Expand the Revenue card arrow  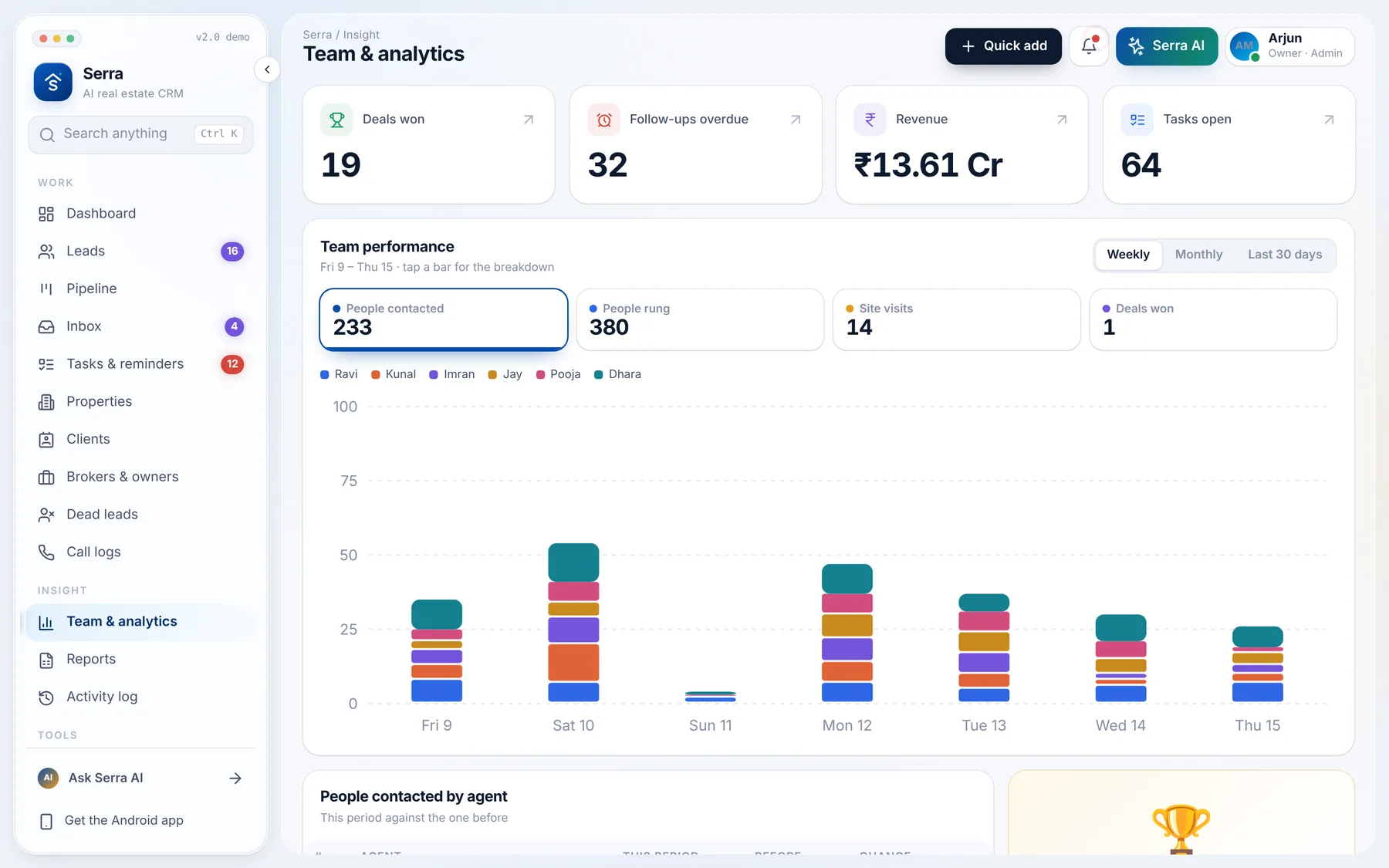(1062, 120)
